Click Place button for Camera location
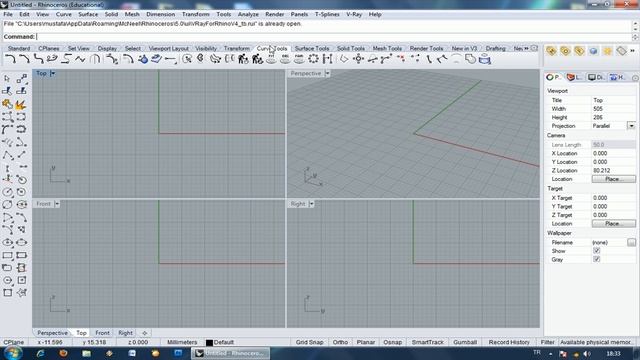The width and height of the screenshot is (640, 360). [613, 179]
